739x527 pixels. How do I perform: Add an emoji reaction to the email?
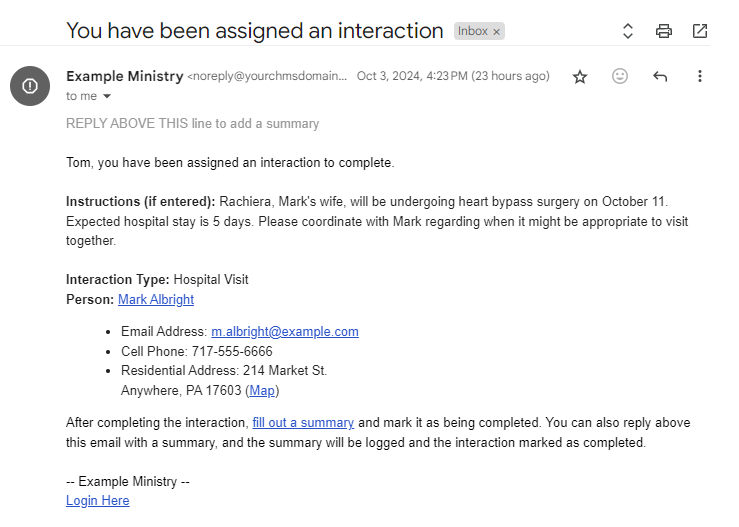point(620,77)
